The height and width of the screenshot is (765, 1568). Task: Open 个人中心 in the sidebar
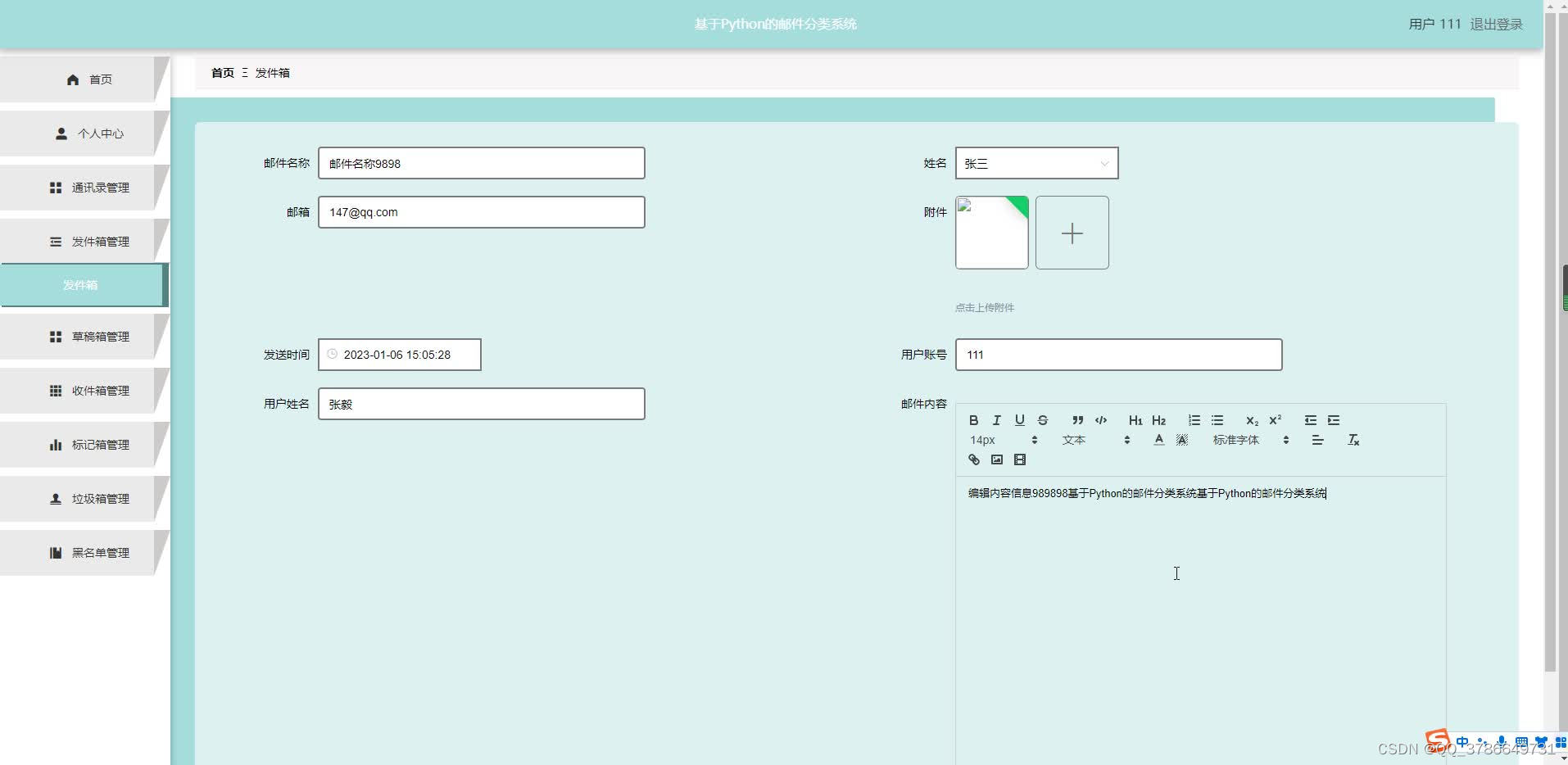(x=84, y=134)
